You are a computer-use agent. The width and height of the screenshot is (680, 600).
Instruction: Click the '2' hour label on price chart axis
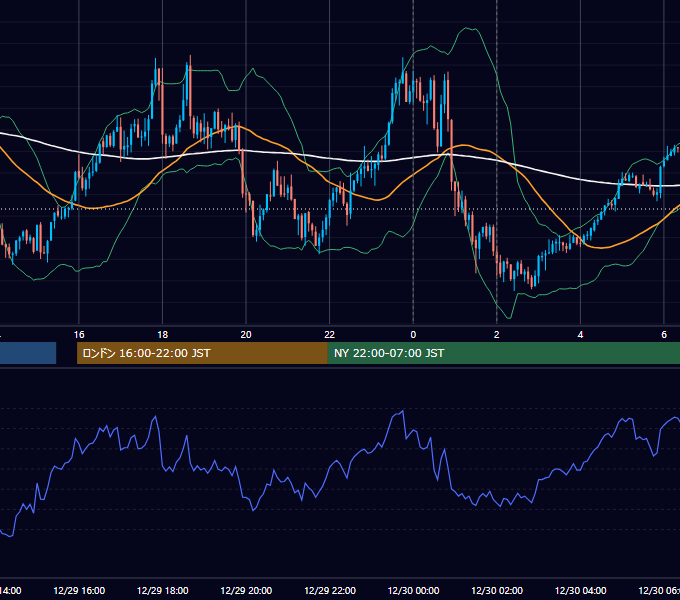[497, 335]
